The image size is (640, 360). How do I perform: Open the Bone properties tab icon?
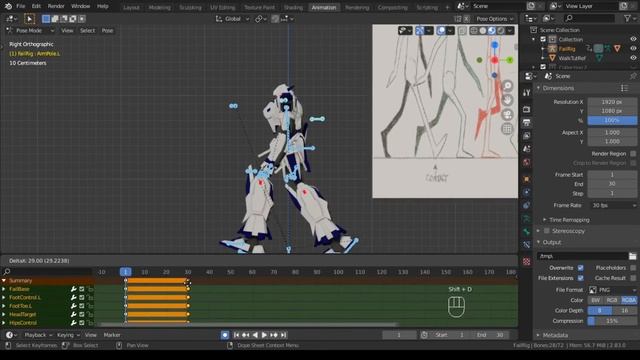(527, 231)
